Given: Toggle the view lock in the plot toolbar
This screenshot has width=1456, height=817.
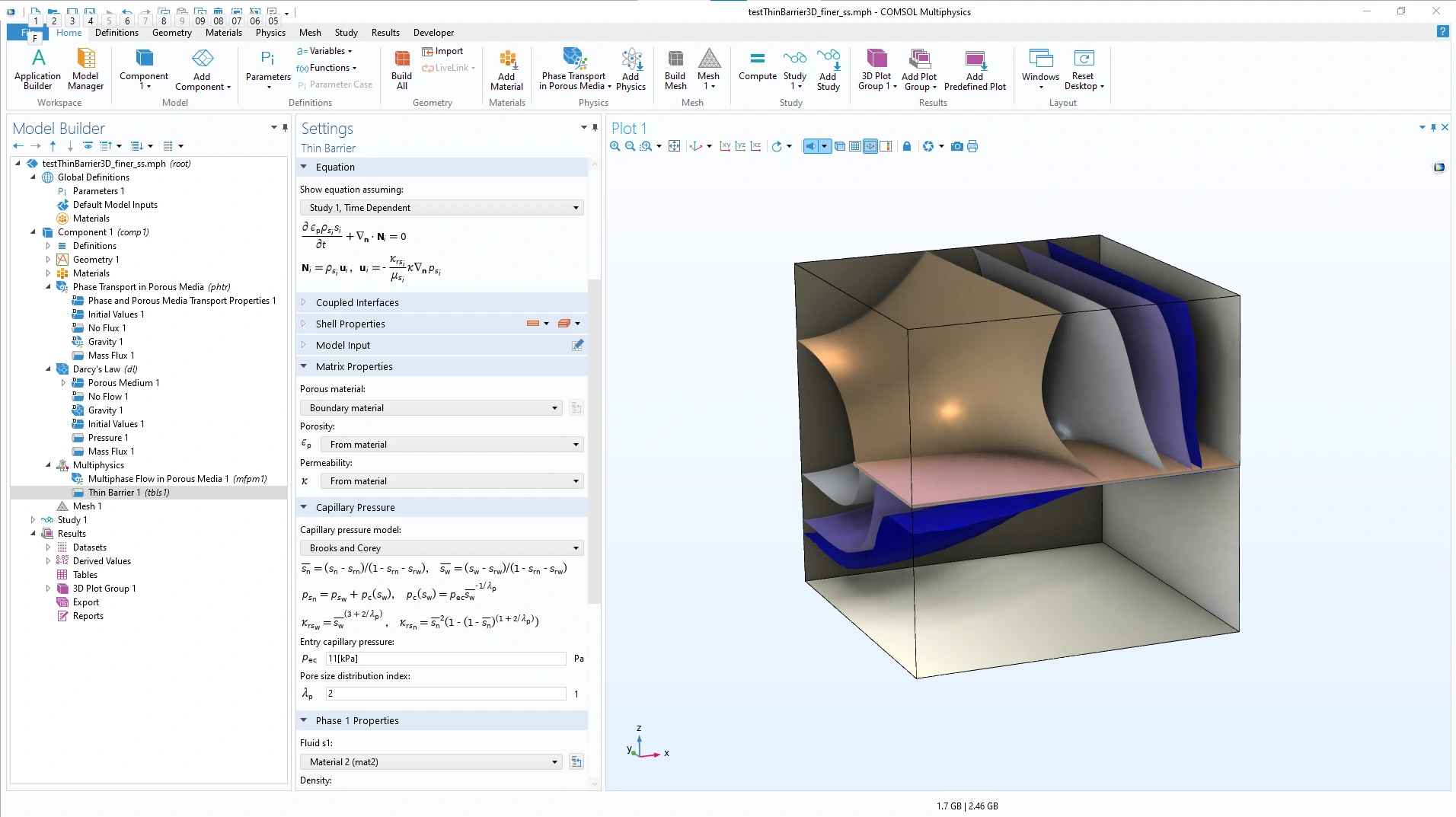Looking at the screenshot, I should point(906,146).
